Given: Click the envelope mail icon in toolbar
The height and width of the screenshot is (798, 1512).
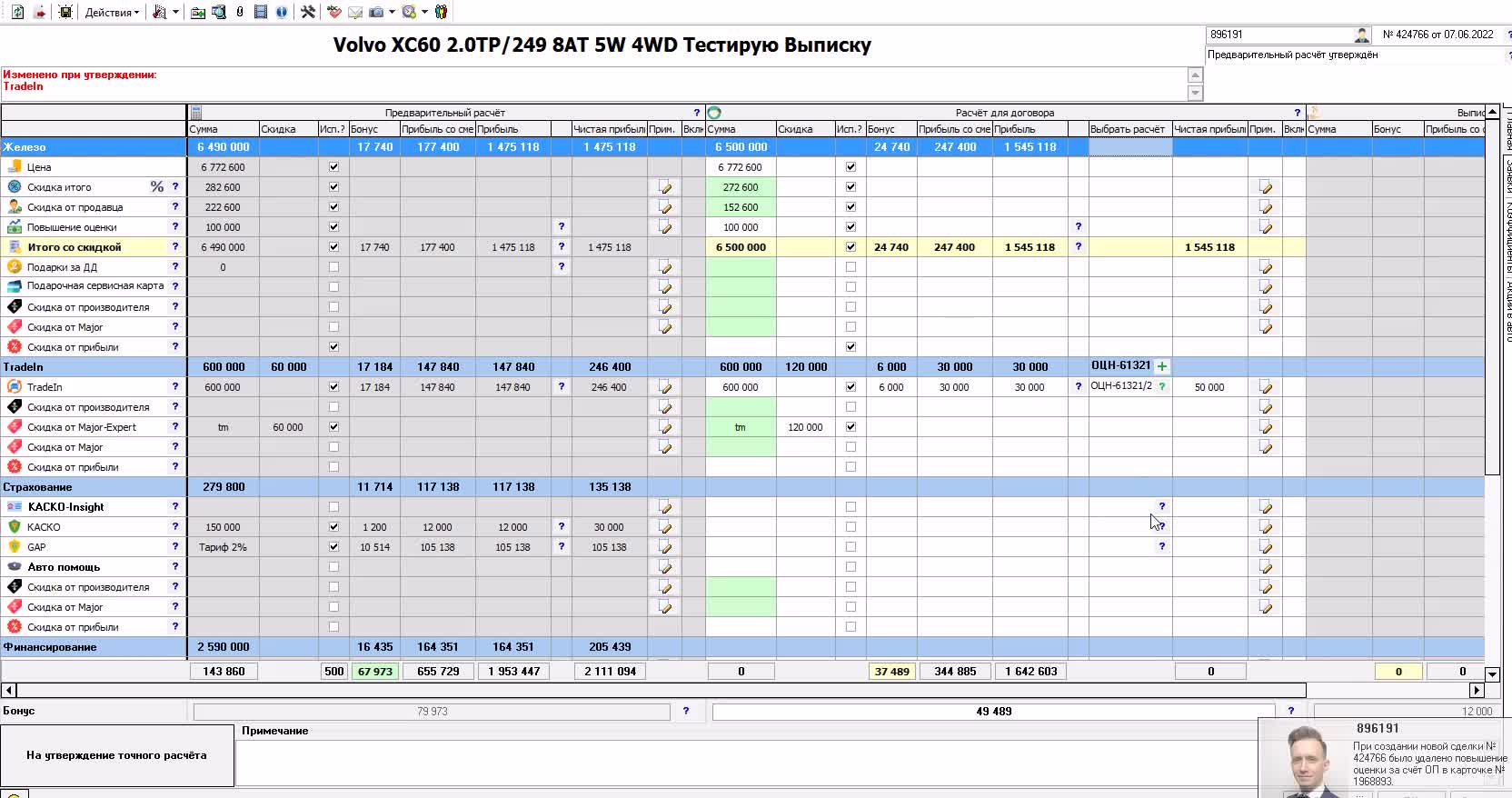Looking at the screenshot, I should [x=355, y=12].
